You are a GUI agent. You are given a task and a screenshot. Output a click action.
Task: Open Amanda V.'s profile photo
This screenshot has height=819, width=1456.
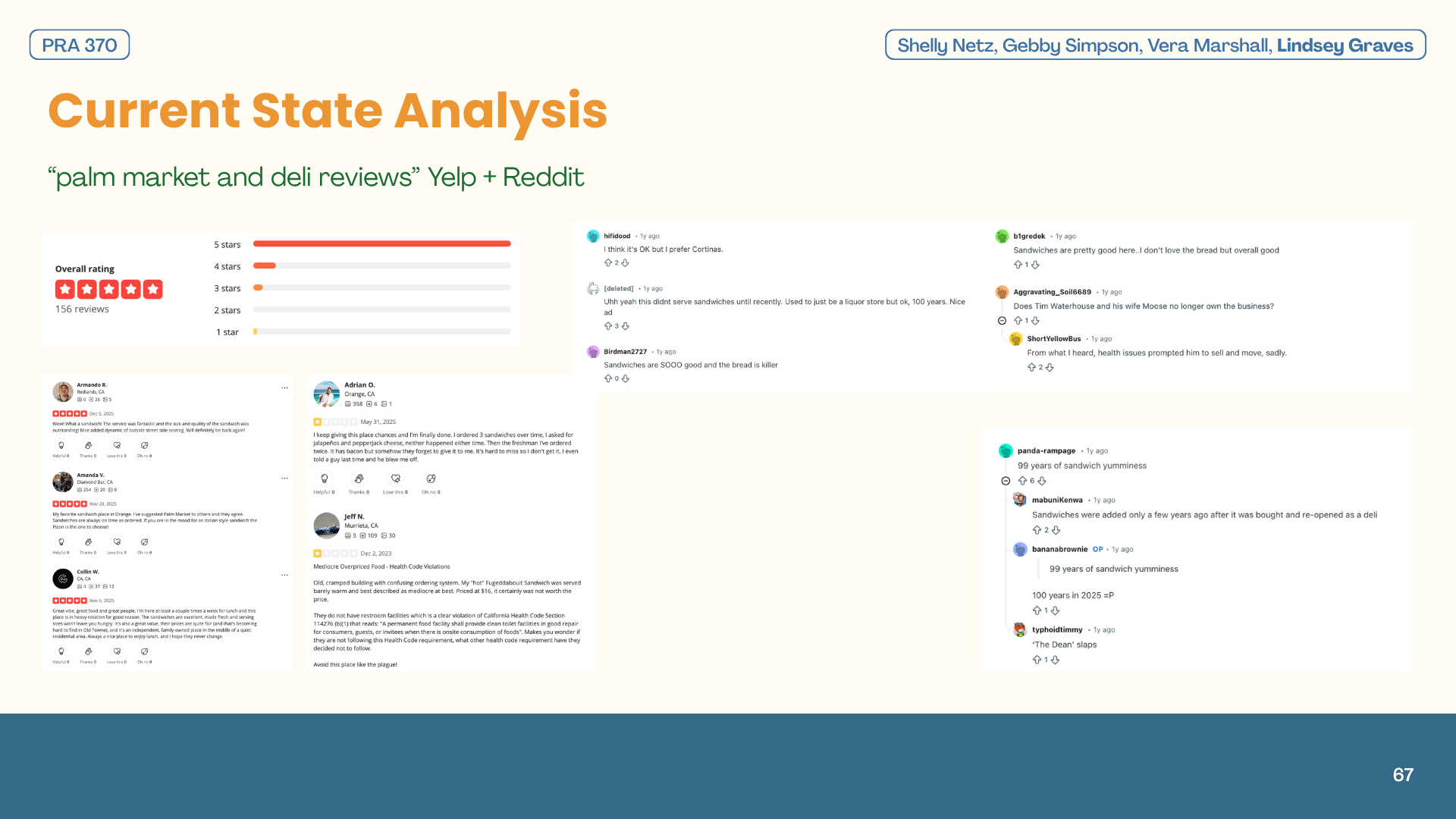[63, 482]
